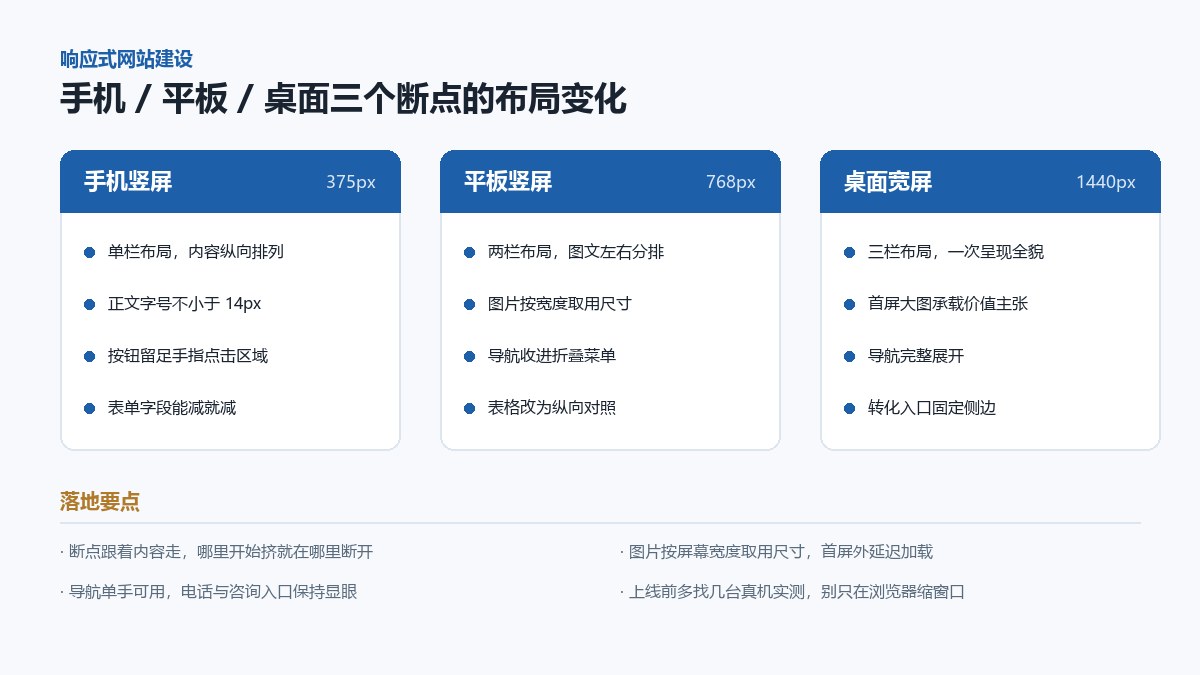Click the line 三栏布局，一次呈现全貌

(956, 252)
